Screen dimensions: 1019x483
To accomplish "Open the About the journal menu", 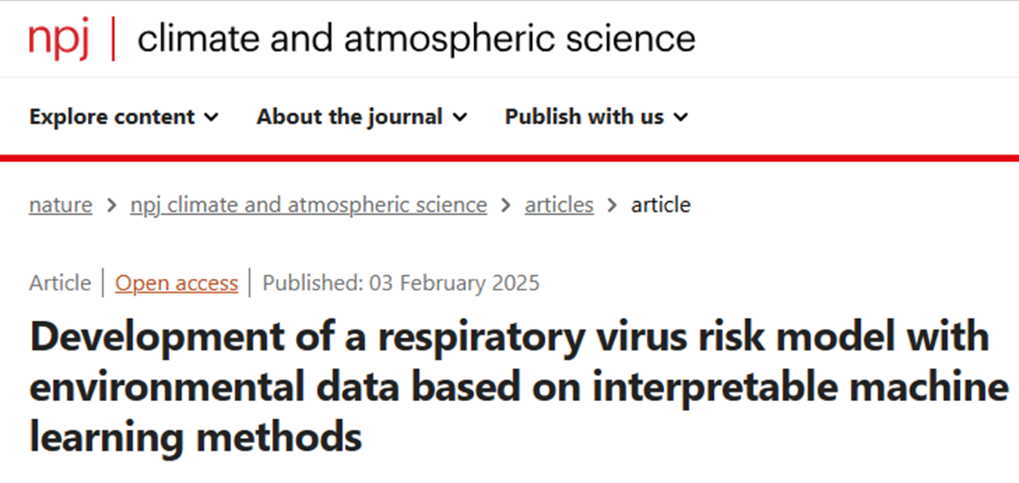I will [x=349, y=117].
